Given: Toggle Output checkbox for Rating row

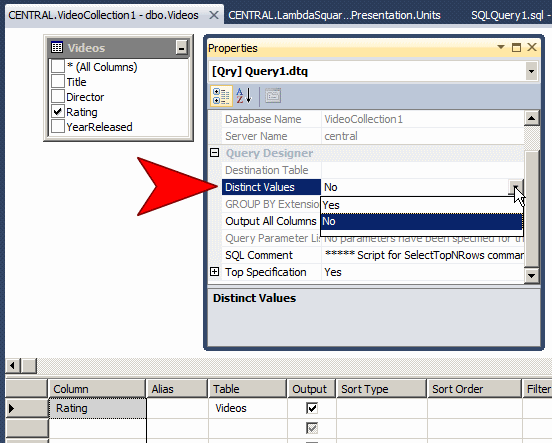Looking at the screenshot, I should [x=312, y=408].
